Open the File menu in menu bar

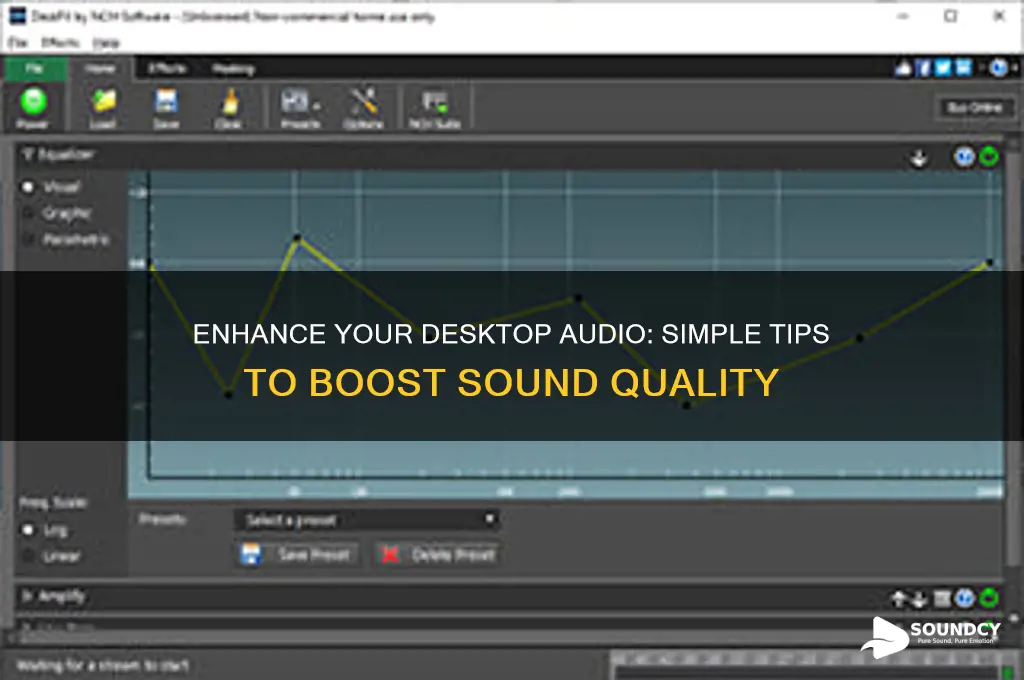point(18,42)
